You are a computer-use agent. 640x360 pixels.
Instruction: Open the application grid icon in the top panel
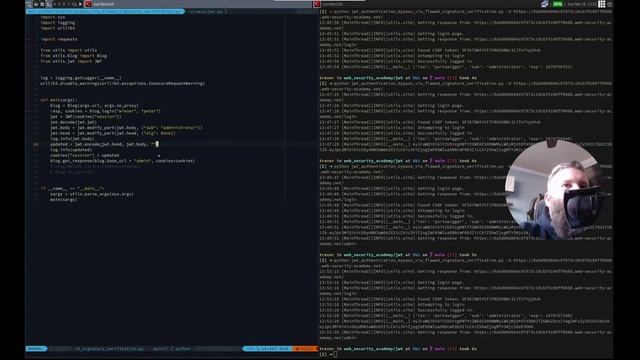[x=602, y=4]
